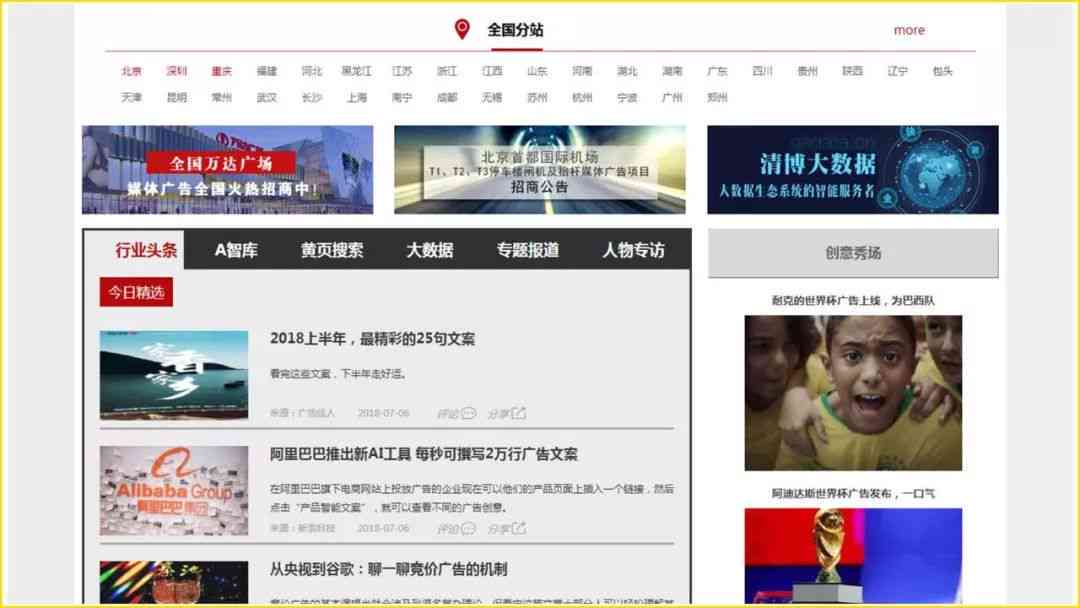1080x608 pixels.
Task: Switch to the 行业头条 tab
Action: tap(145, 250)
